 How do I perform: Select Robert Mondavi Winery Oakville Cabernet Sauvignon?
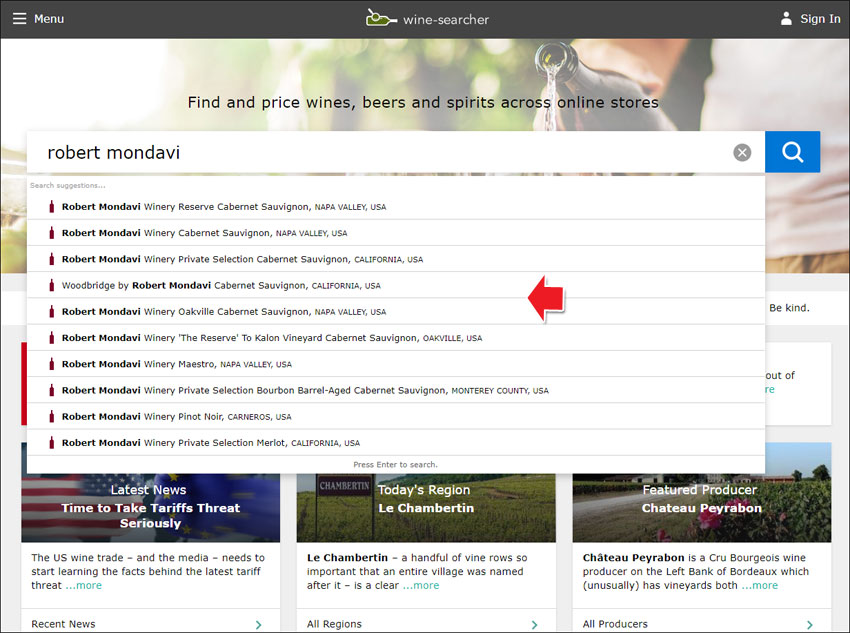pos(396,311)
